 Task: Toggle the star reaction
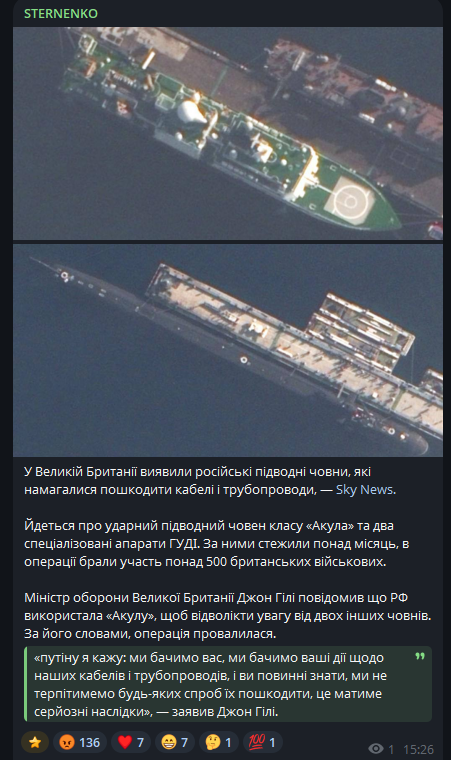[x=35, y=742]
